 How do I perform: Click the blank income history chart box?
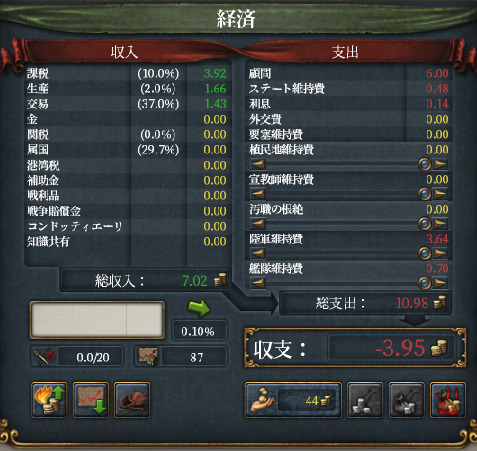point(97,320)
